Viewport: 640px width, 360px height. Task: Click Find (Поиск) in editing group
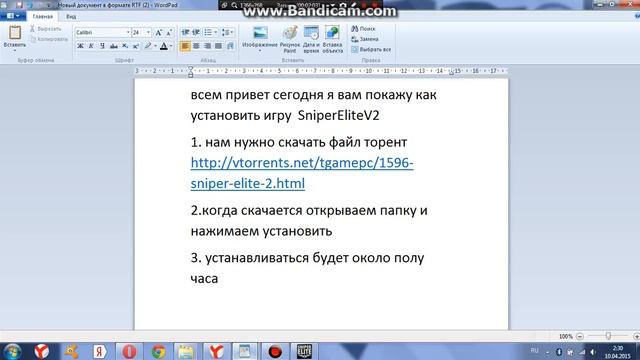pyautogui.click(x=363, y=29)
